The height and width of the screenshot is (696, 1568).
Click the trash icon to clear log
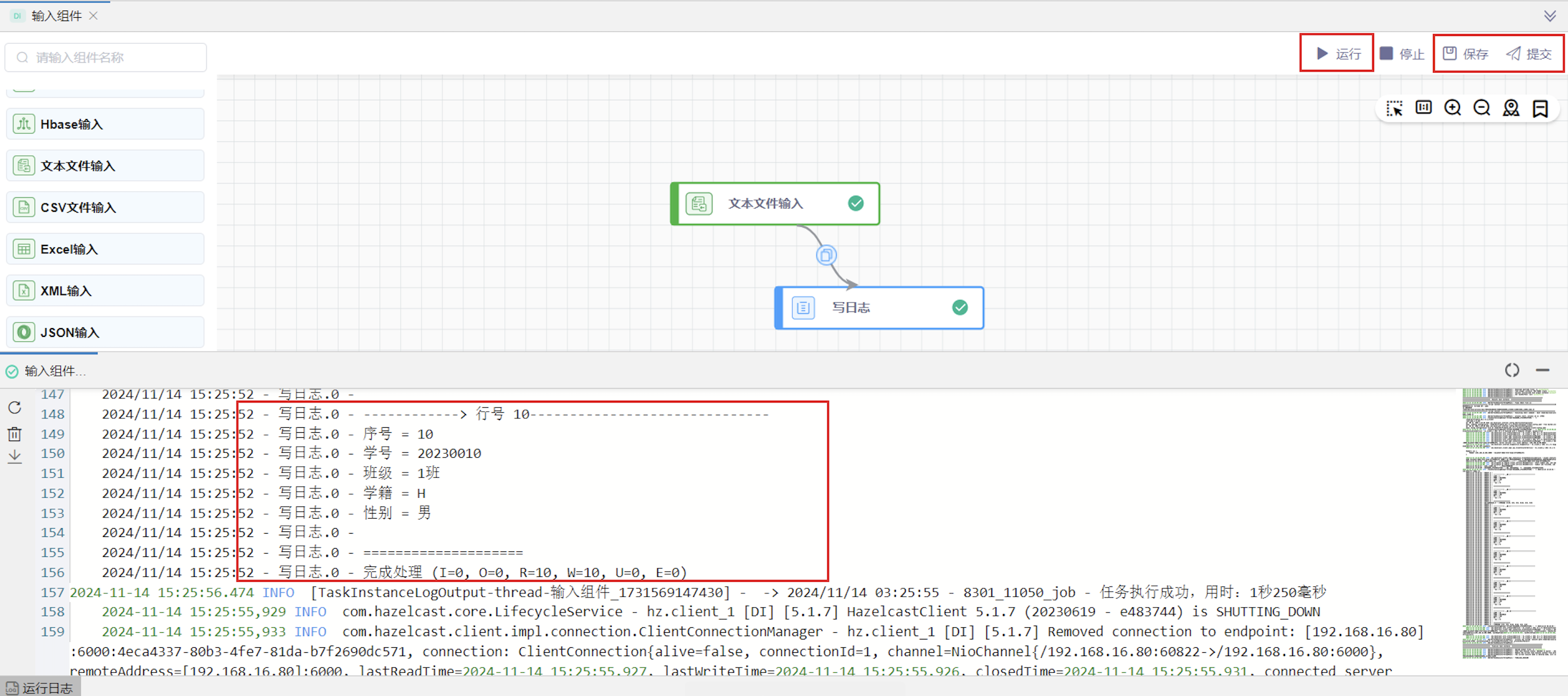14,433
